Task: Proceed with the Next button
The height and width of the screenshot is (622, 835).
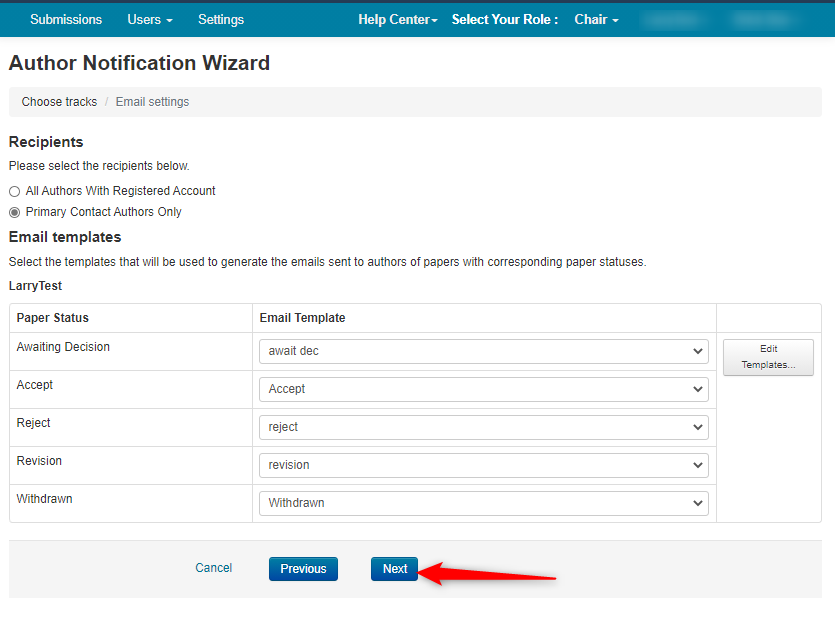Action: [x=395, y=569]
